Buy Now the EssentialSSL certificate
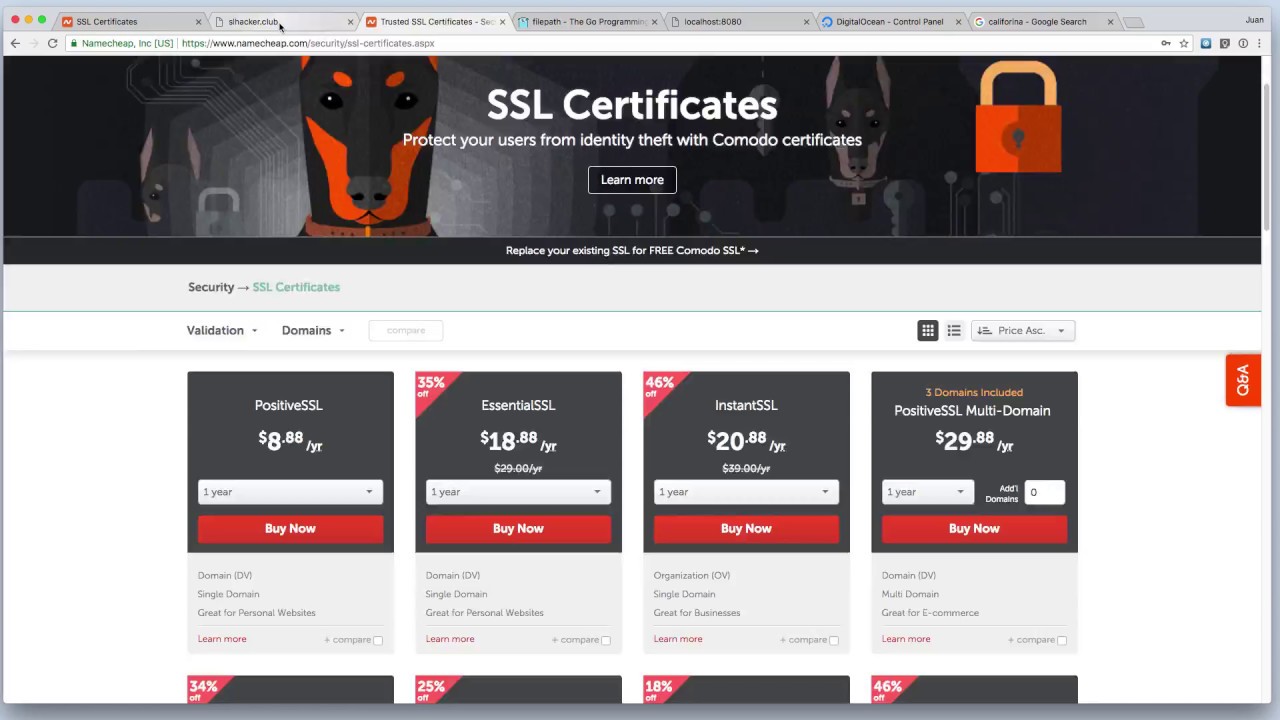The height and width of the screenshot is (720, 1280). pos(518,529)
